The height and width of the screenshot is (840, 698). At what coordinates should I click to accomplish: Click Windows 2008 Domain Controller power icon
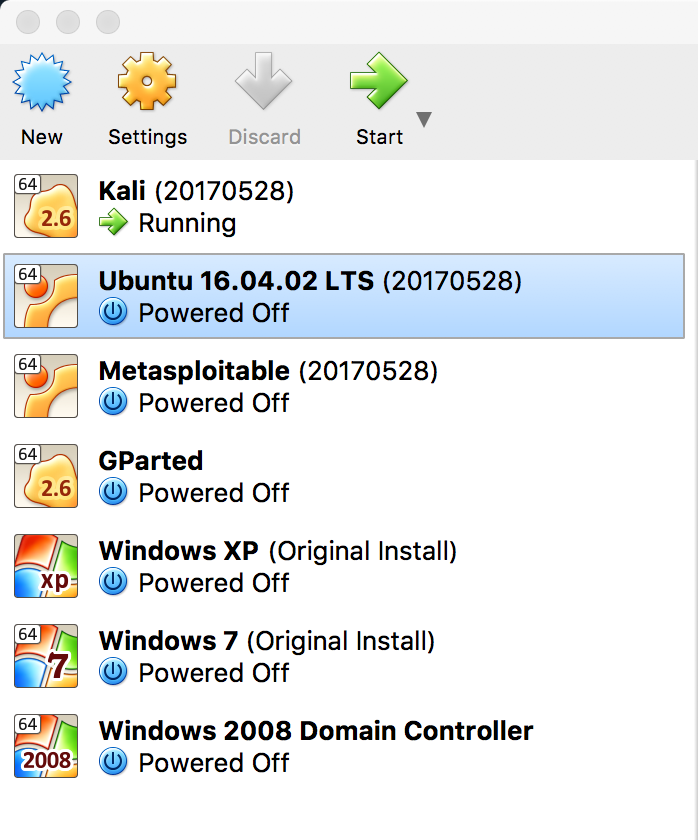tap(113, 762)
